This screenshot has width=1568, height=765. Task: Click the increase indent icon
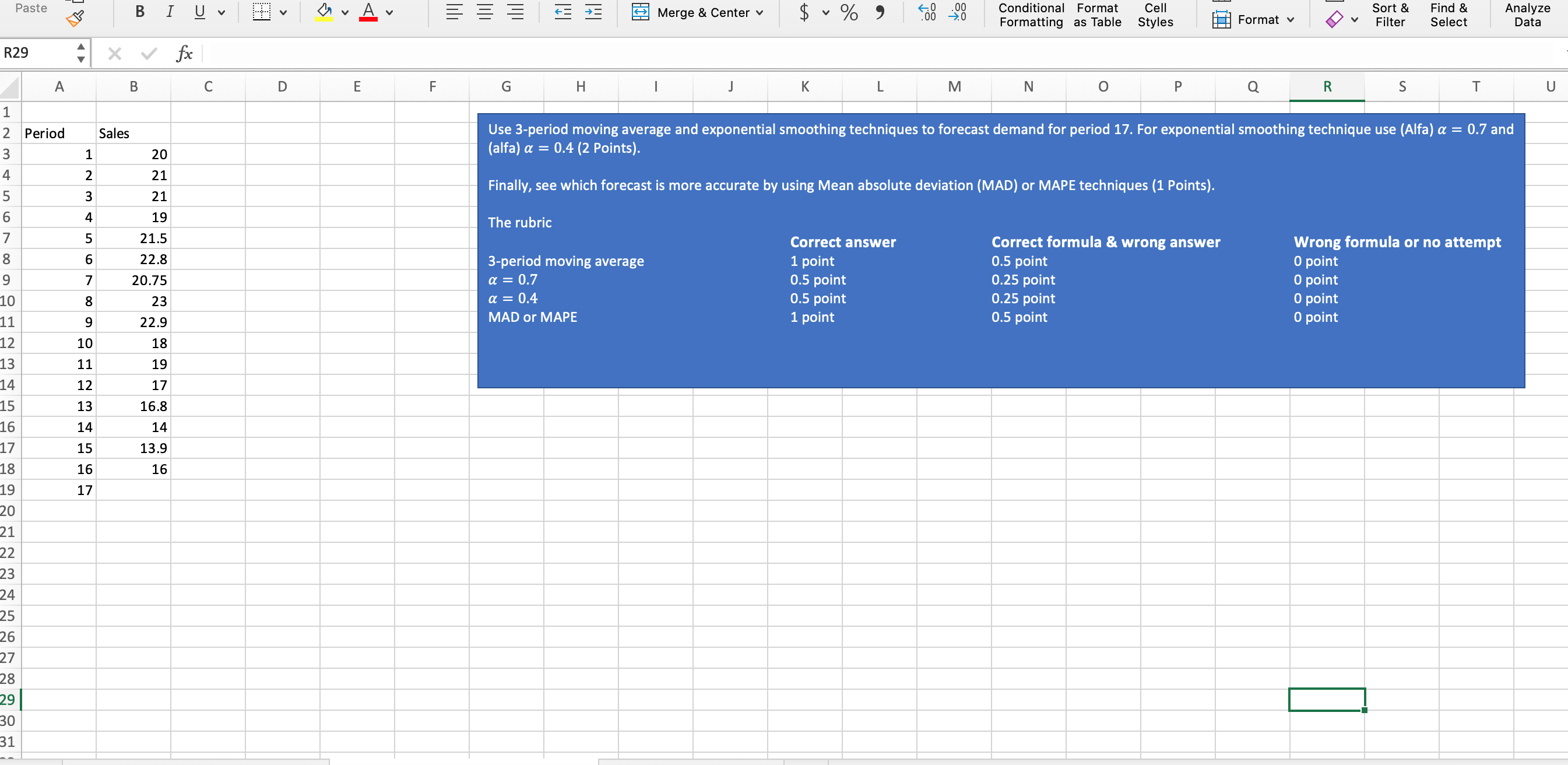593,12
